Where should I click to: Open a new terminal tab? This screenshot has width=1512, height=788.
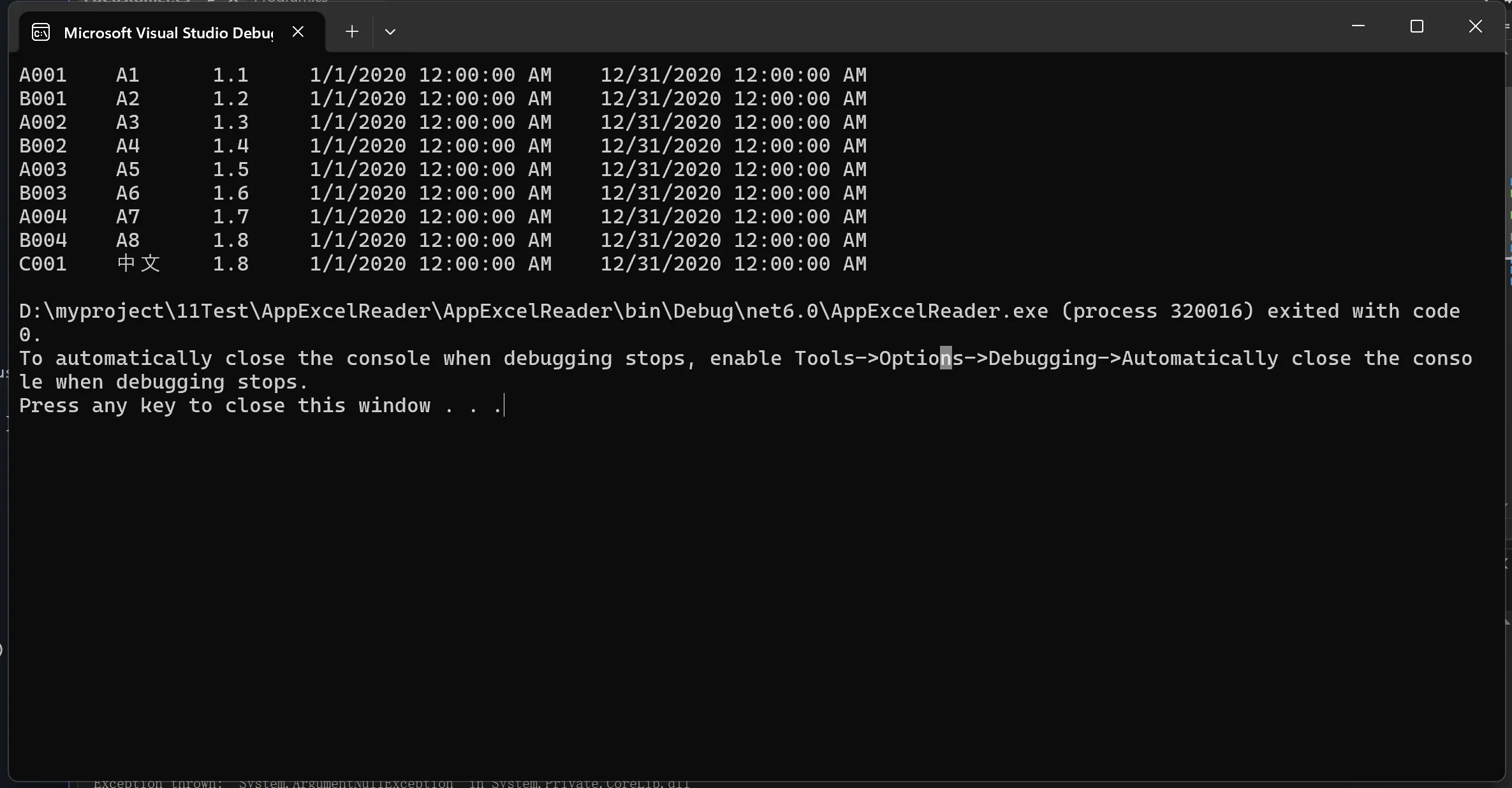tap(351, 32)
